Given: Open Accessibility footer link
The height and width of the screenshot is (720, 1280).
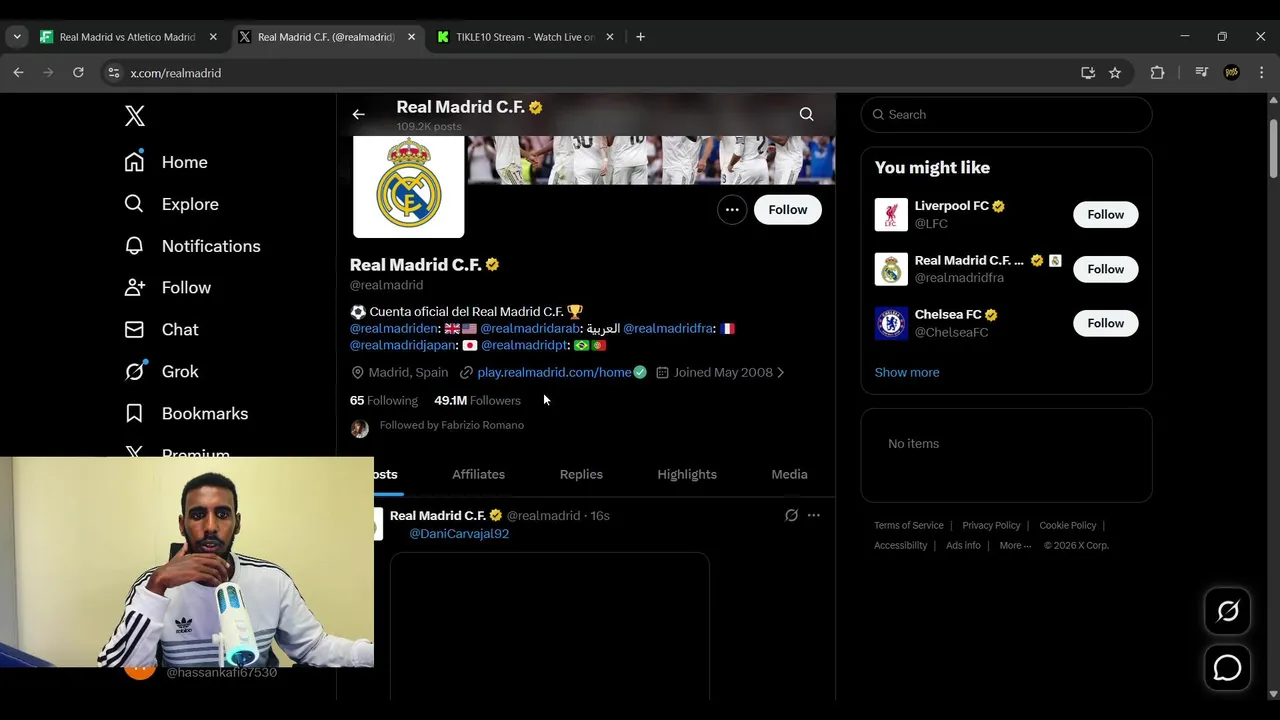Looking at the screenshot, I should 901,546.
